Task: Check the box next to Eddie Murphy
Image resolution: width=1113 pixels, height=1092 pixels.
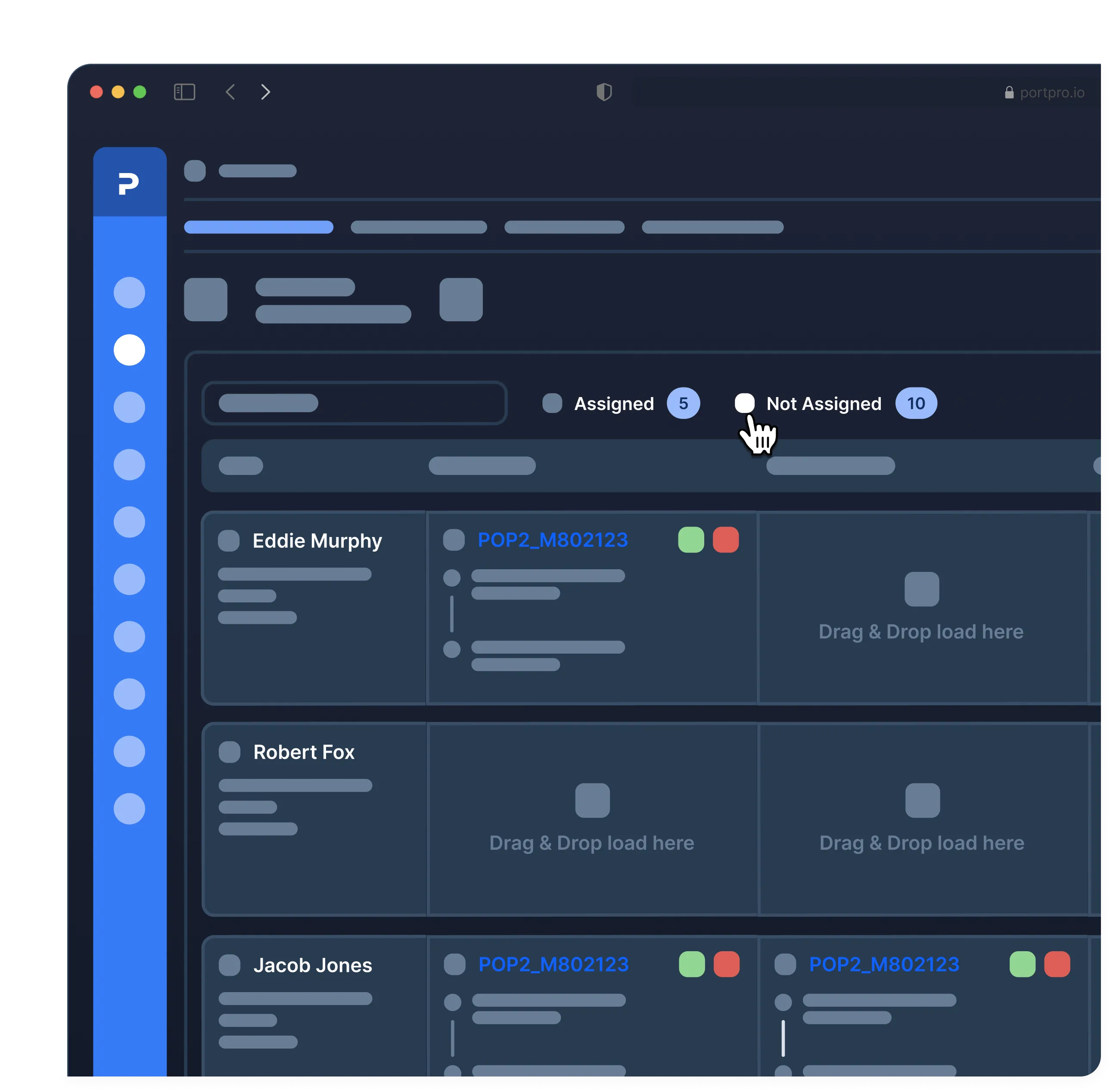Action: tap(228, 540)
